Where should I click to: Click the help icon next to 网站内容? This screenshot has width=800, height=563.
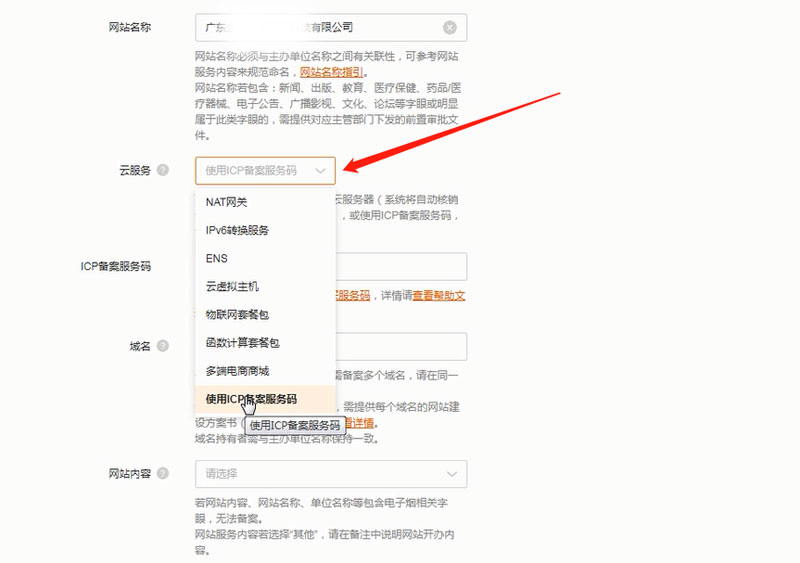click(163, 473)
